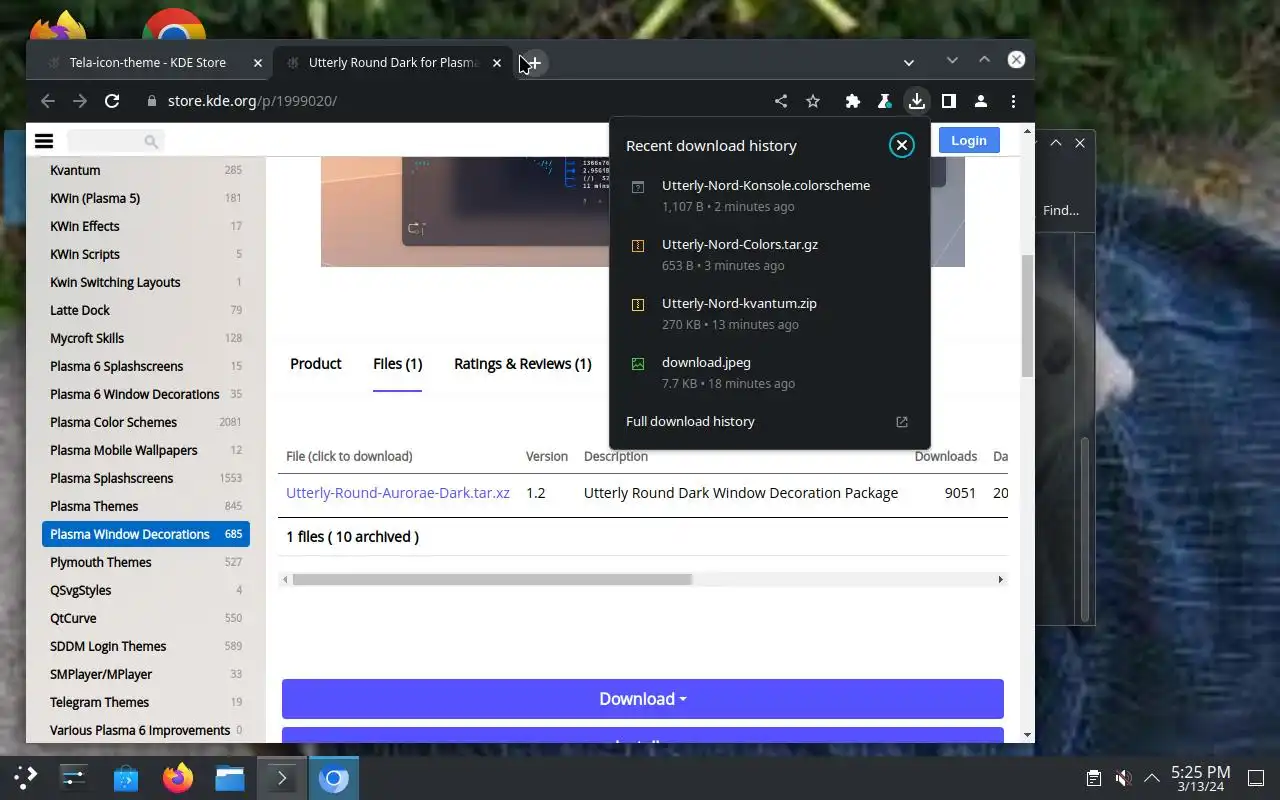The image size is (1280, 800).
Task: Open the Konsole terminal taskbar icon
Action: (x=281, y=777)
